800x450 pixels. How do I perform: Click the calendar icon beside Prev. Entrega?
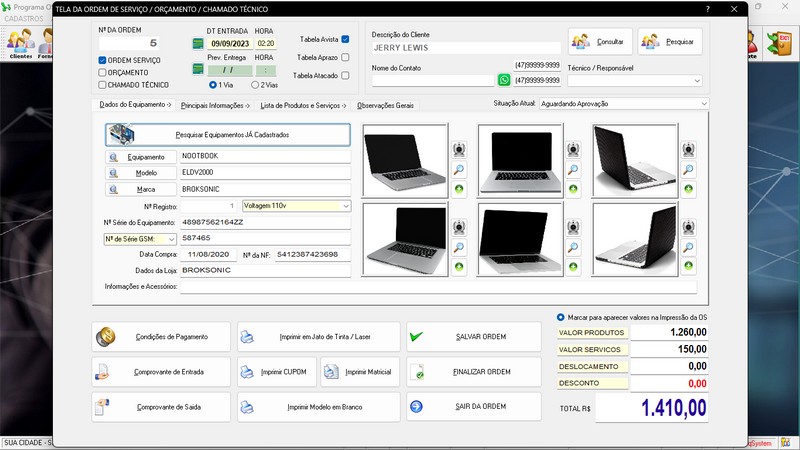click(198, 70)
